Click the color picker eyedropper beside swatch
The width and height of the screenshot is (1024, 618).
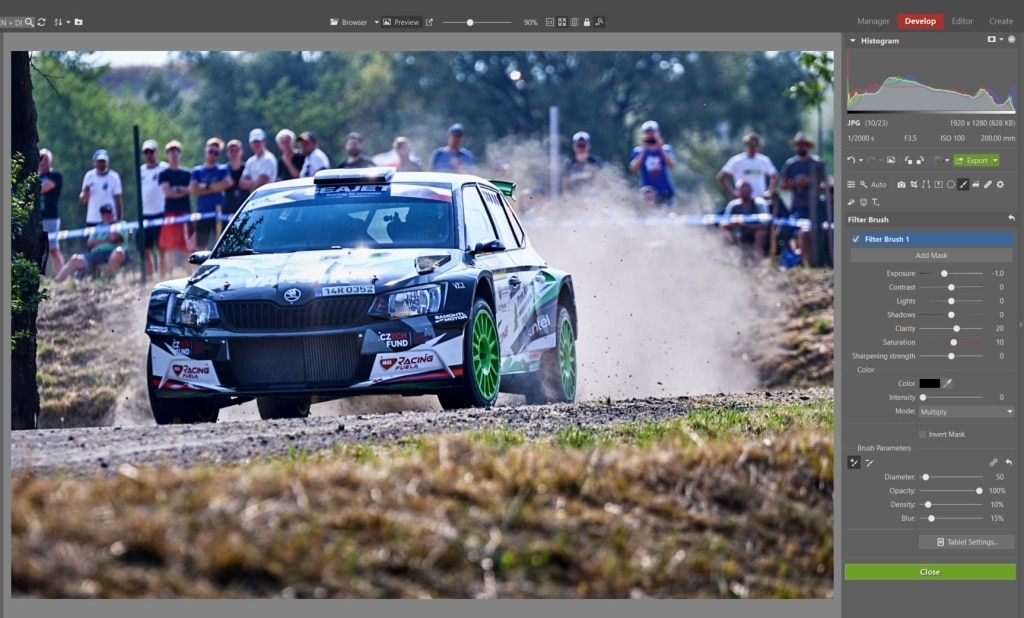pos(948,383)
